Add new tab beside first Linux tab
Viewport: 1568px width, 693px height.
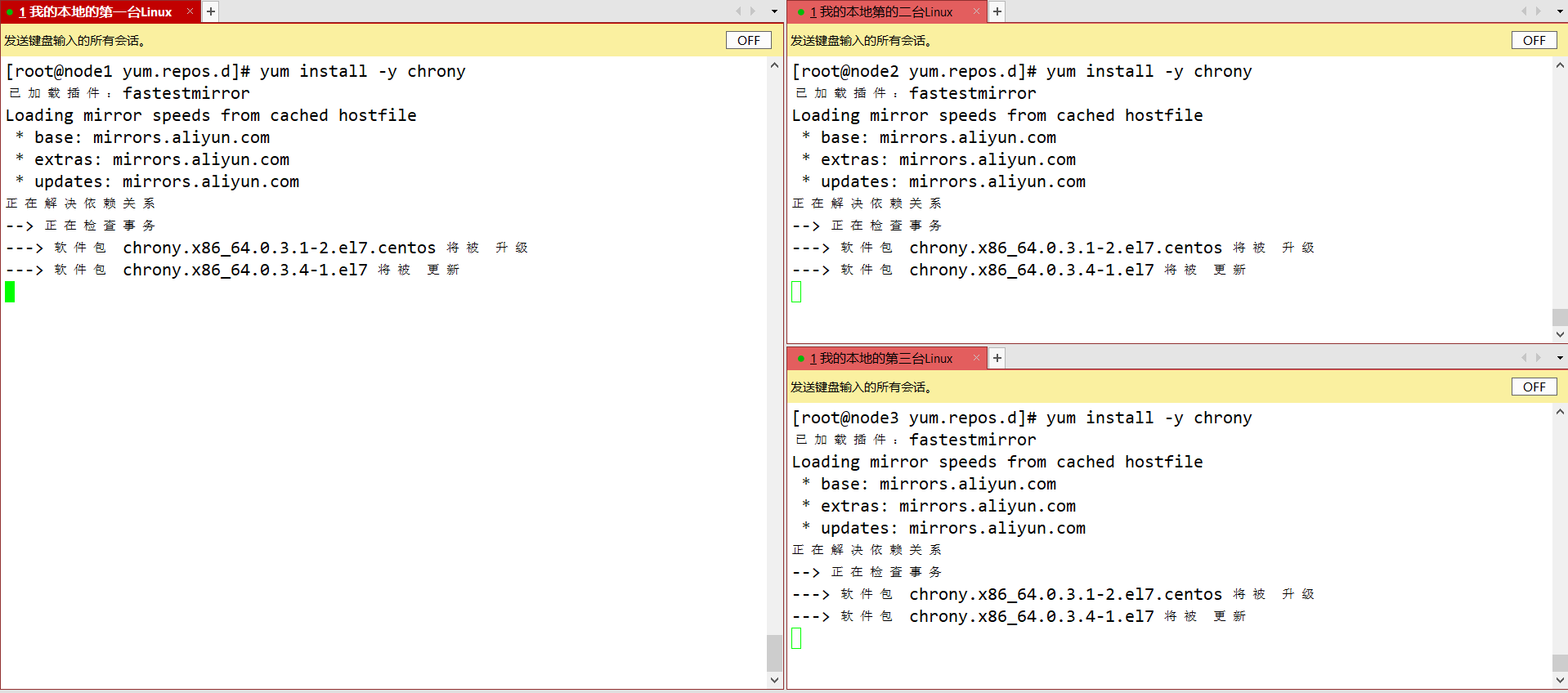pos(210,11)
